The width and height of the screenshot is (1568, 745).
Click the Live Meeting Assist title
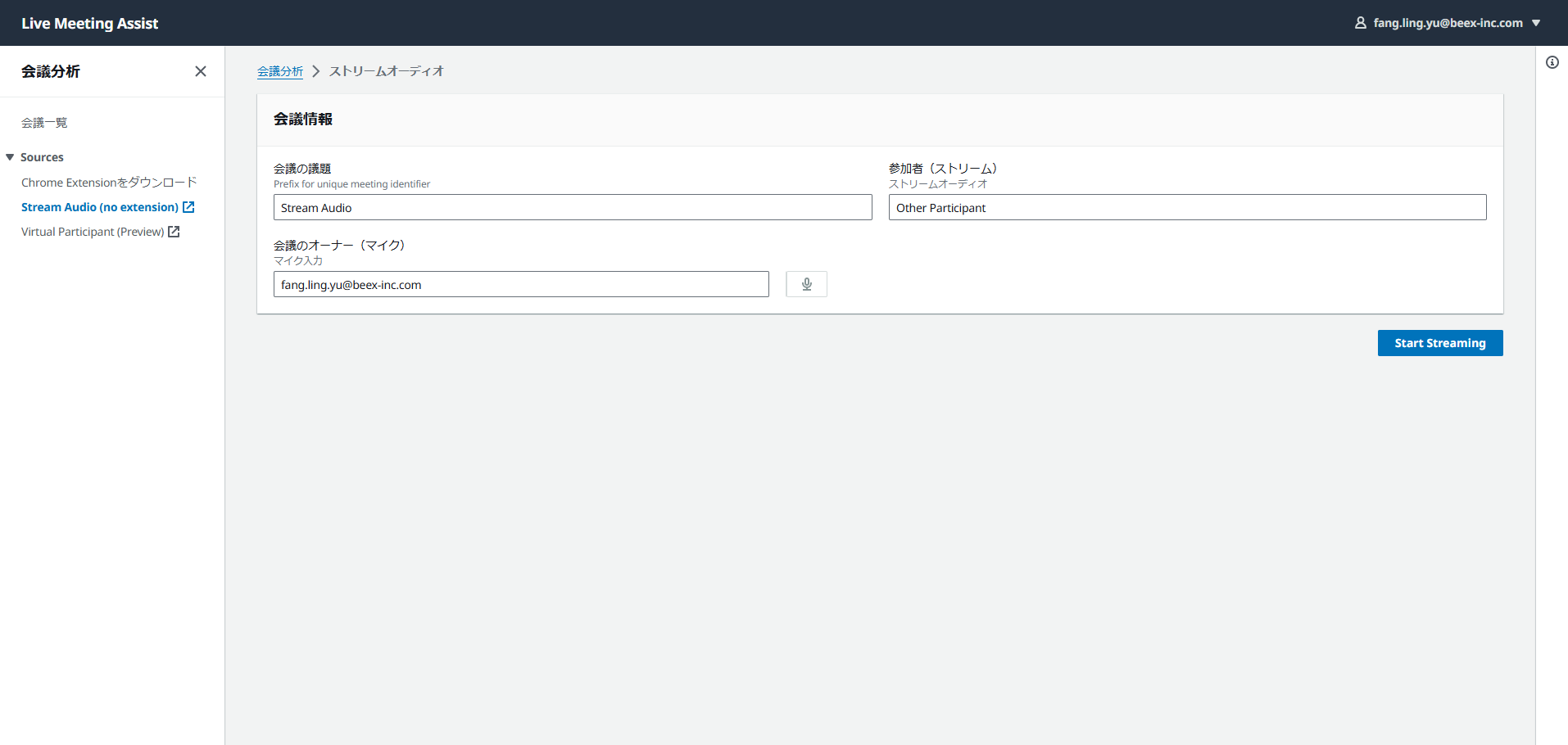90,23
